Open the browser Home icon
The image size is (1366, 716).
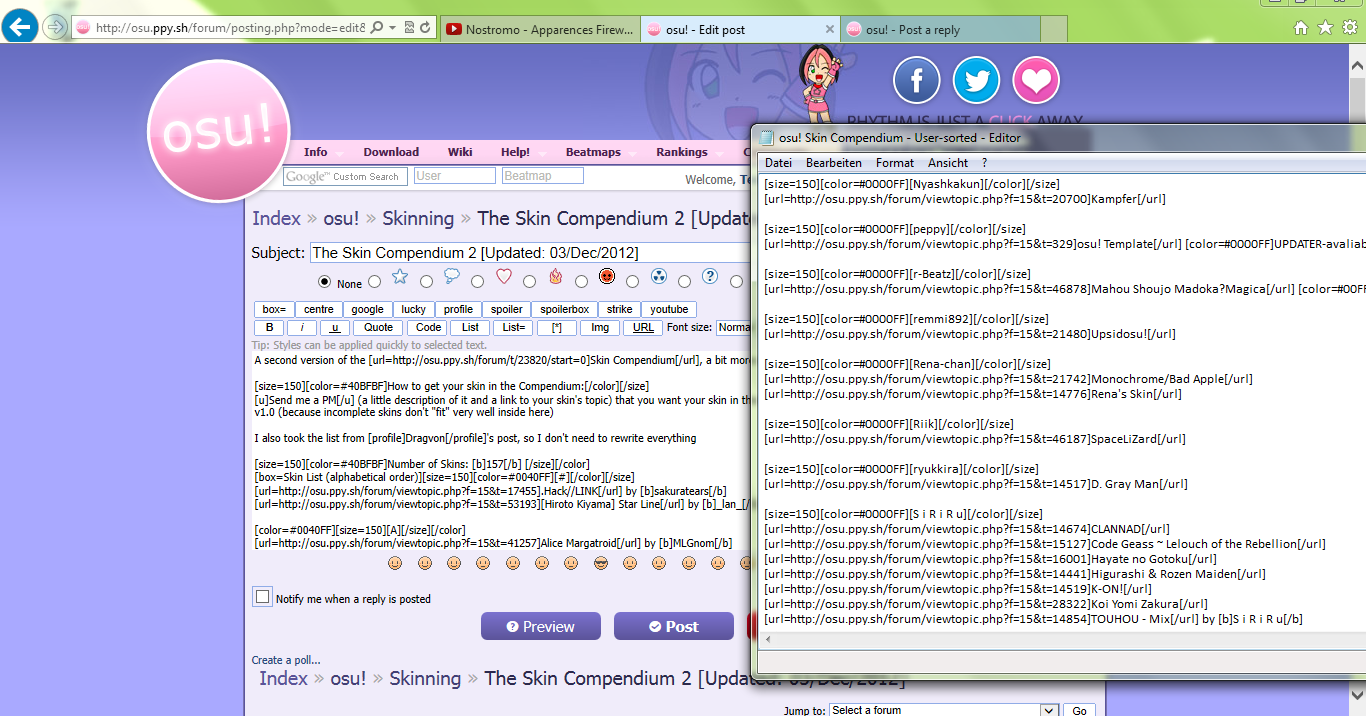(x=1301, y=28)
